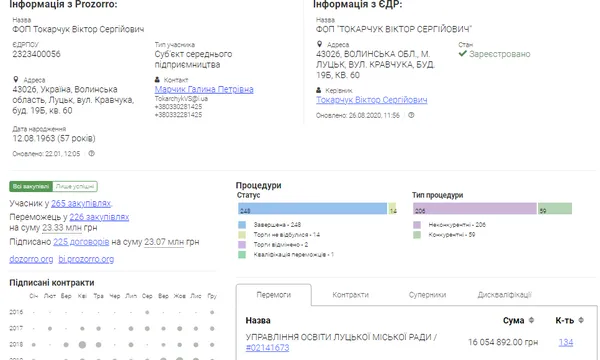Screen dimensions: 600x360
Task: Click the Неконкурентні legend swatch
Action: coord(417,225)
